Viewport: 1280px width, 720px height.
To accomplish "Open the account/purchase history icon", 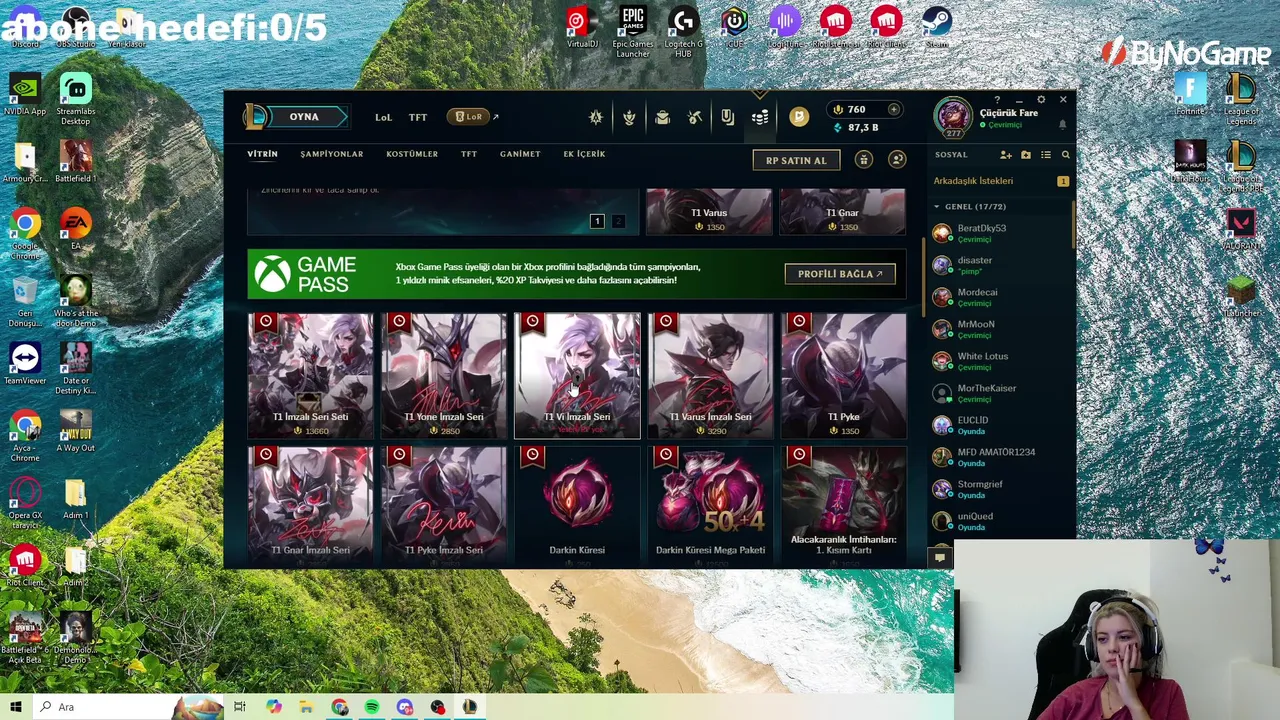I will pyautogui.click(x=897, y=160).
